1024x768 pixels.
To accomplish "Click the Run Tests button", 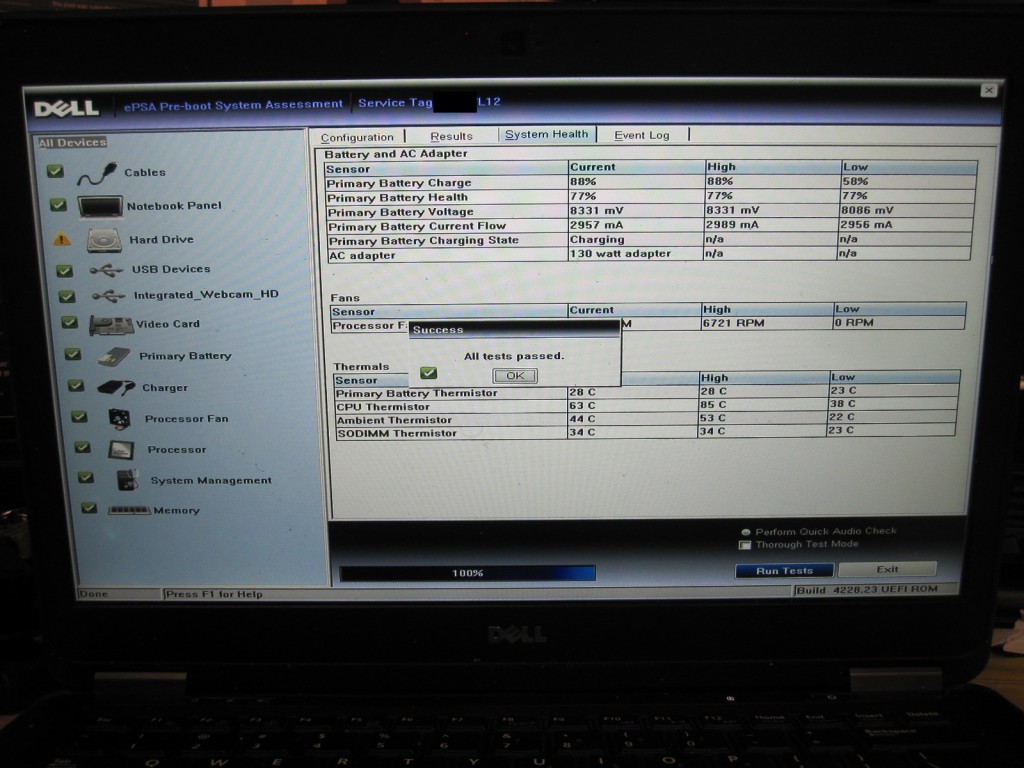I will (784, 571).
